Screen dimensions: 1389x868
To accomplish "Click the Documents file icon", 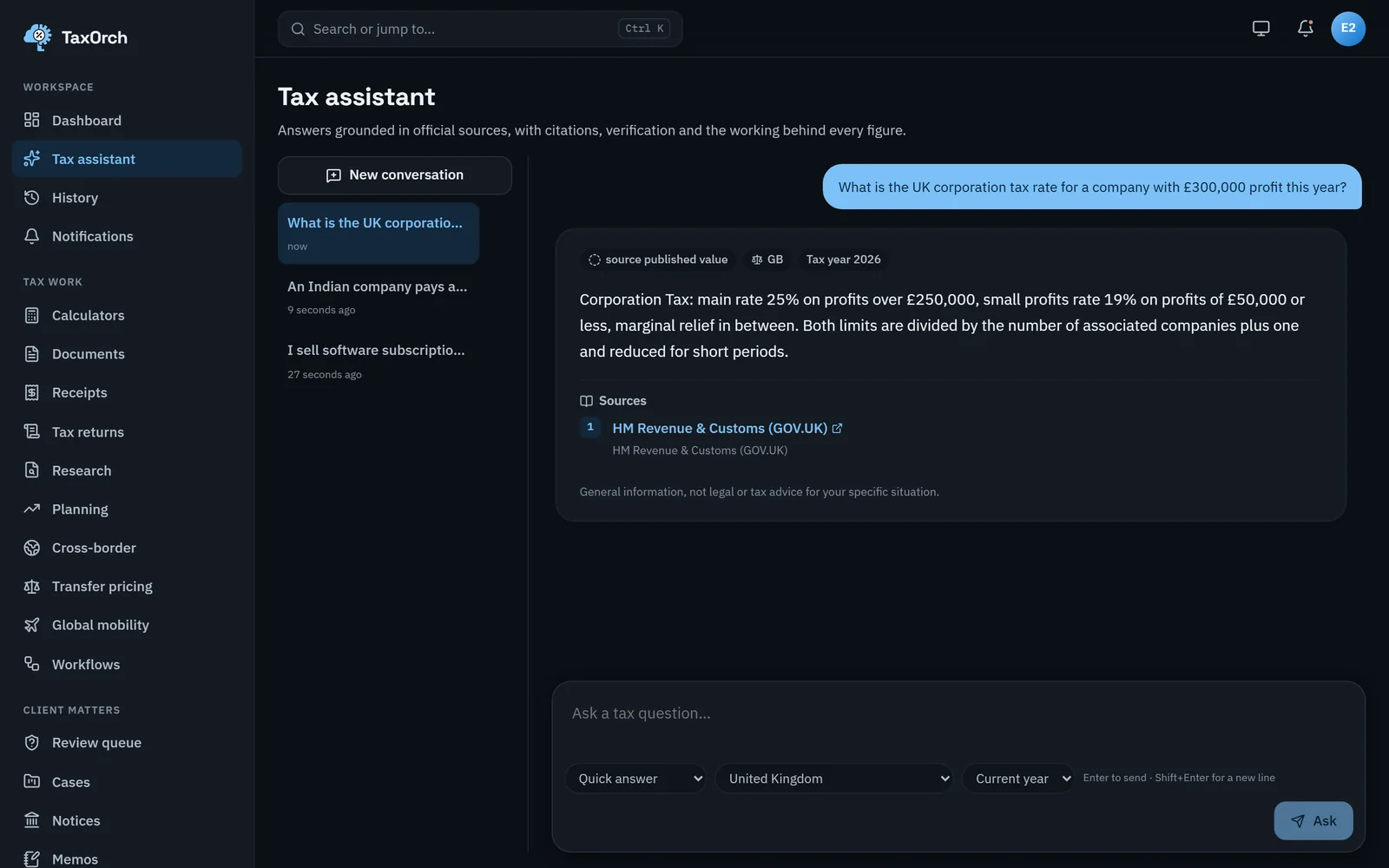I will 32,353.
